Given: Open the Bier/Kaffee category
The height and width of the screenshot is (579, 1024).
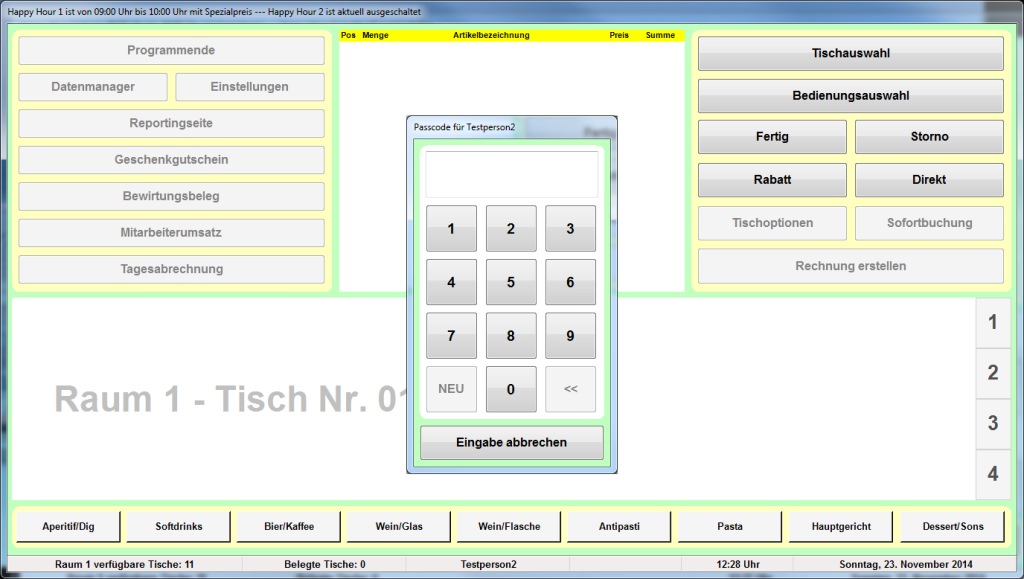Looking at the screenshot, I should tap(289, 526).
